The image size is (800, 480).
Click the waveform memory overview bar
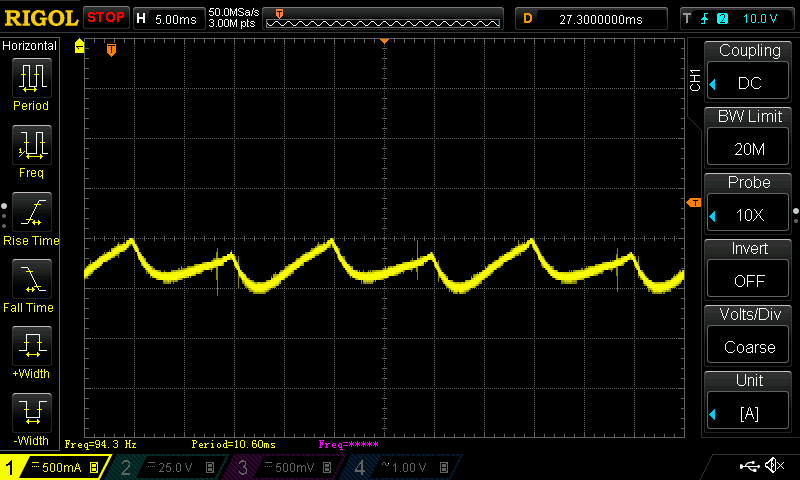(x=383, y=19)
